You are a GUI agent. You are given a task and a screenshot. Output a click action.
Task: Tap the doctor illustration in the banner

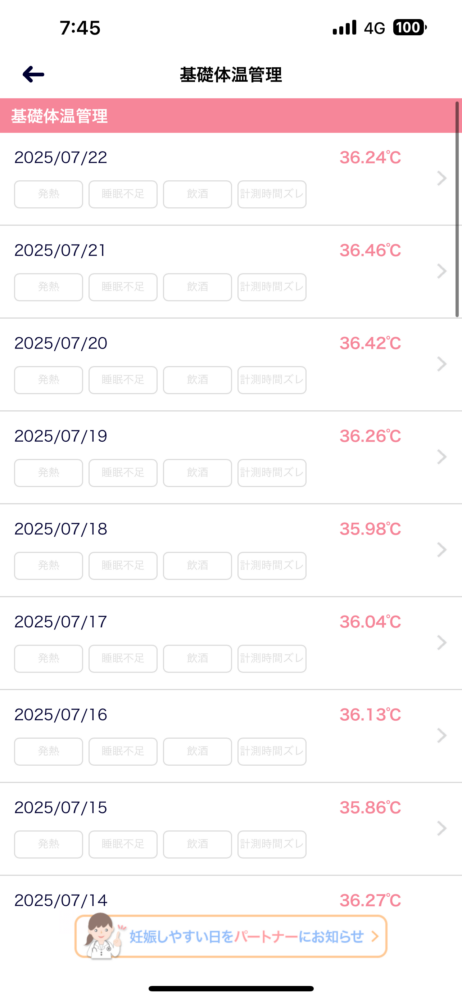(100, 934)
